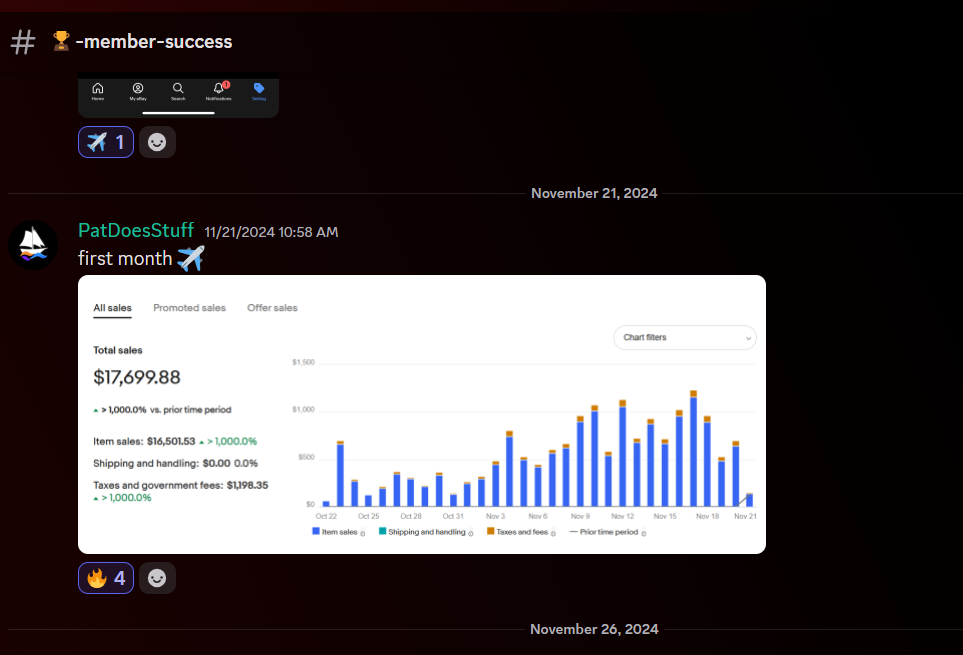Click Shipping and handling $0.00 line

pyautogui.click(x=175, y=463)
